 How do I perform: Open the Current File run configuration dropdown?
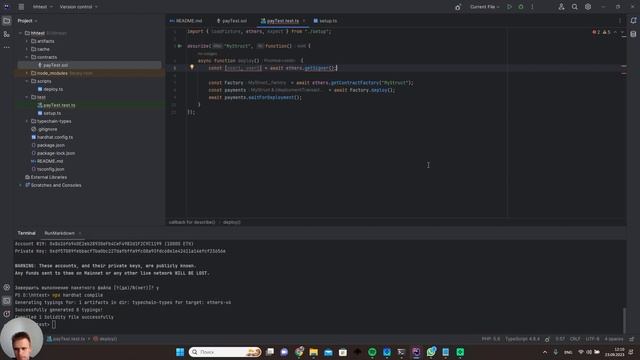coord(484,7)
